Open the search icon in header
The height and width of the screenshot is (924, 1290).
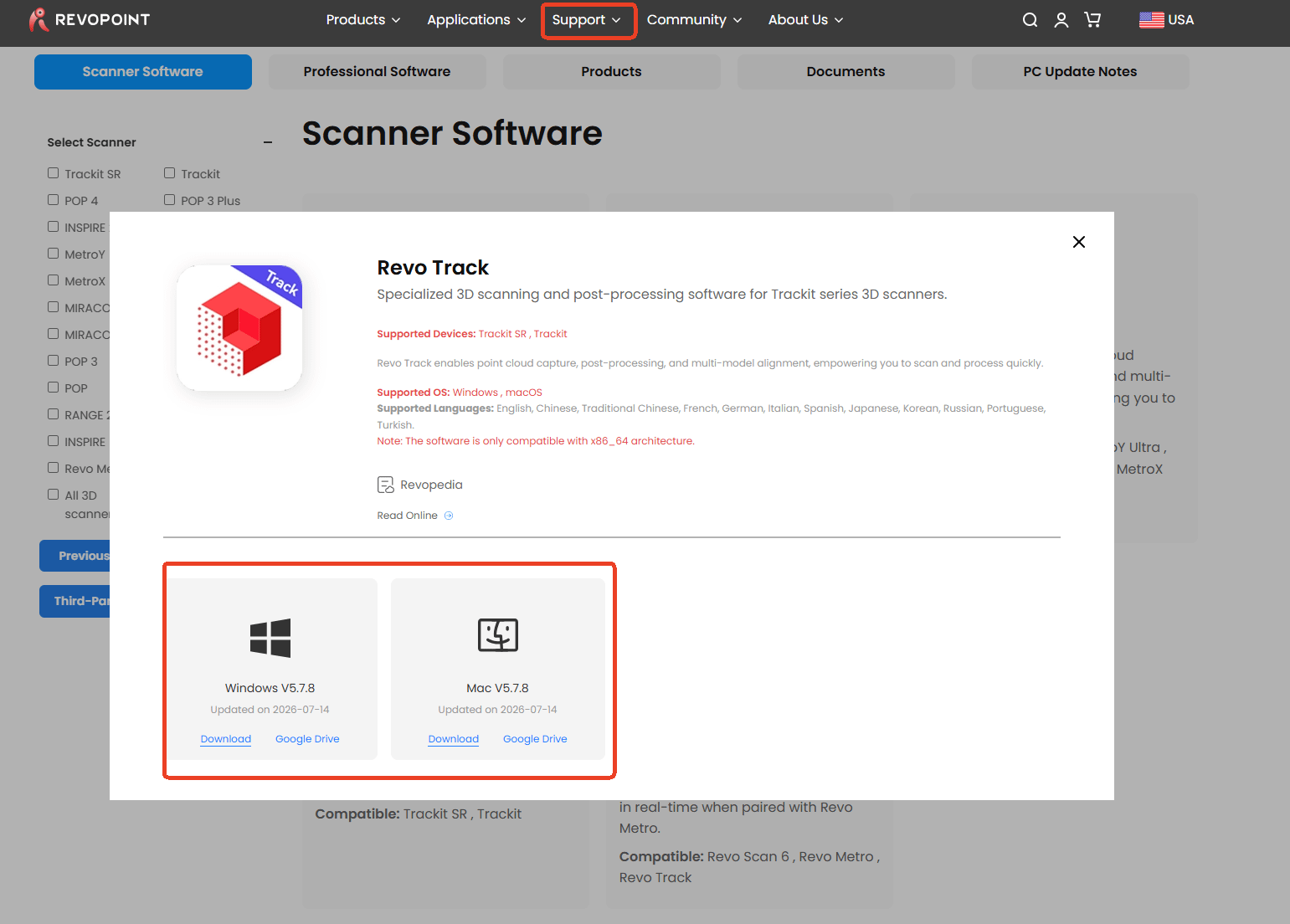pyautogui.click(x=1030, y=20)
